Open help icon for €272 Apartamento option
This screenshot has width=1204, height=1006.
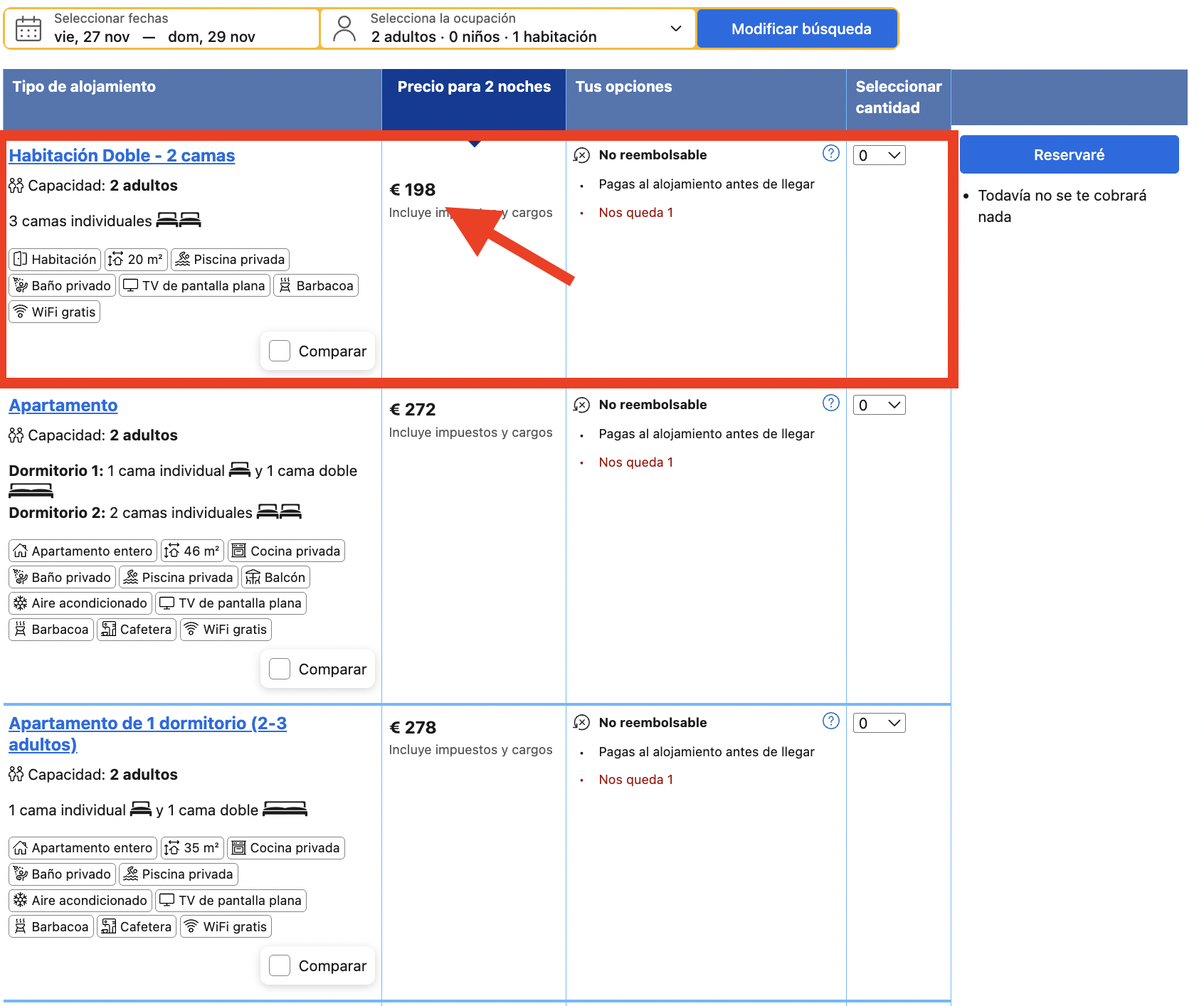click(830, 403)
